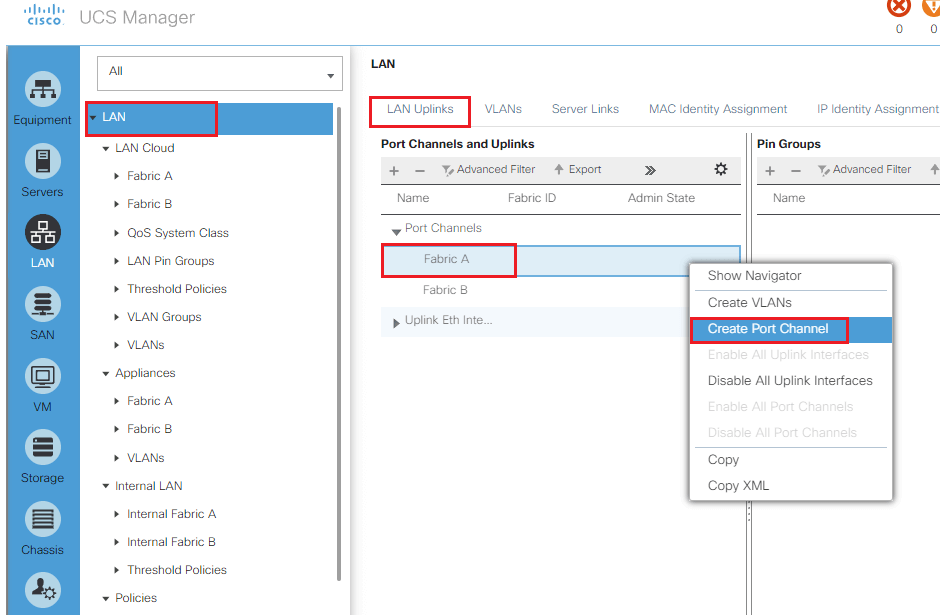Choose Show Navigator from context menu
940x615 pixels.
tap(791, 276)
